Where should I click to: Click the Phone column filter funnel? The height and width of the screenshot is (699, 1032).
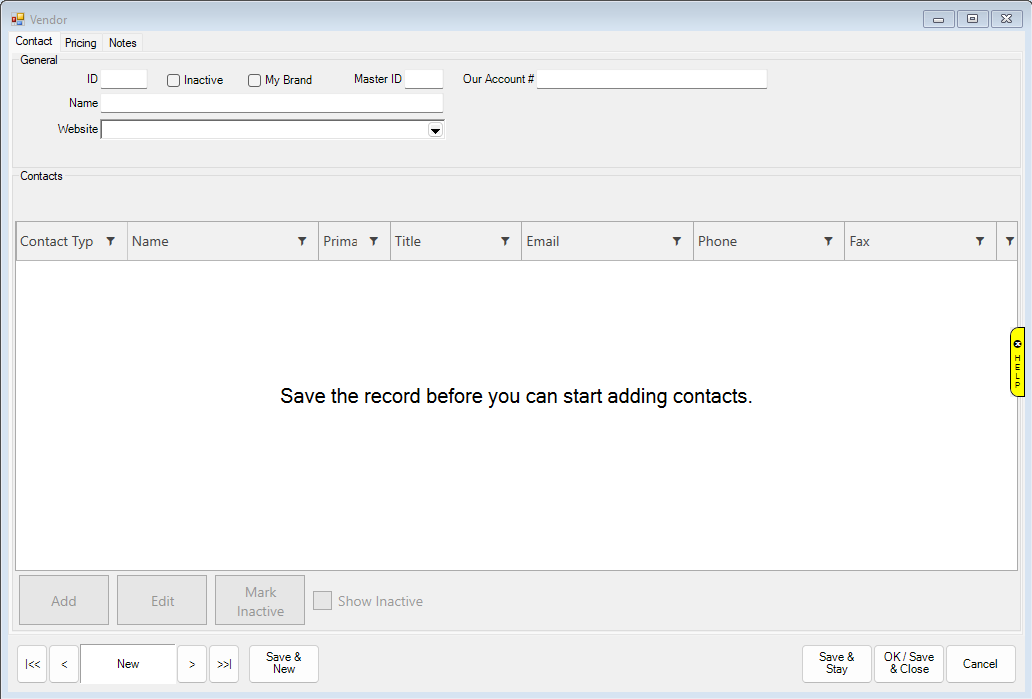pyautogui.click(x=828, y=241)
